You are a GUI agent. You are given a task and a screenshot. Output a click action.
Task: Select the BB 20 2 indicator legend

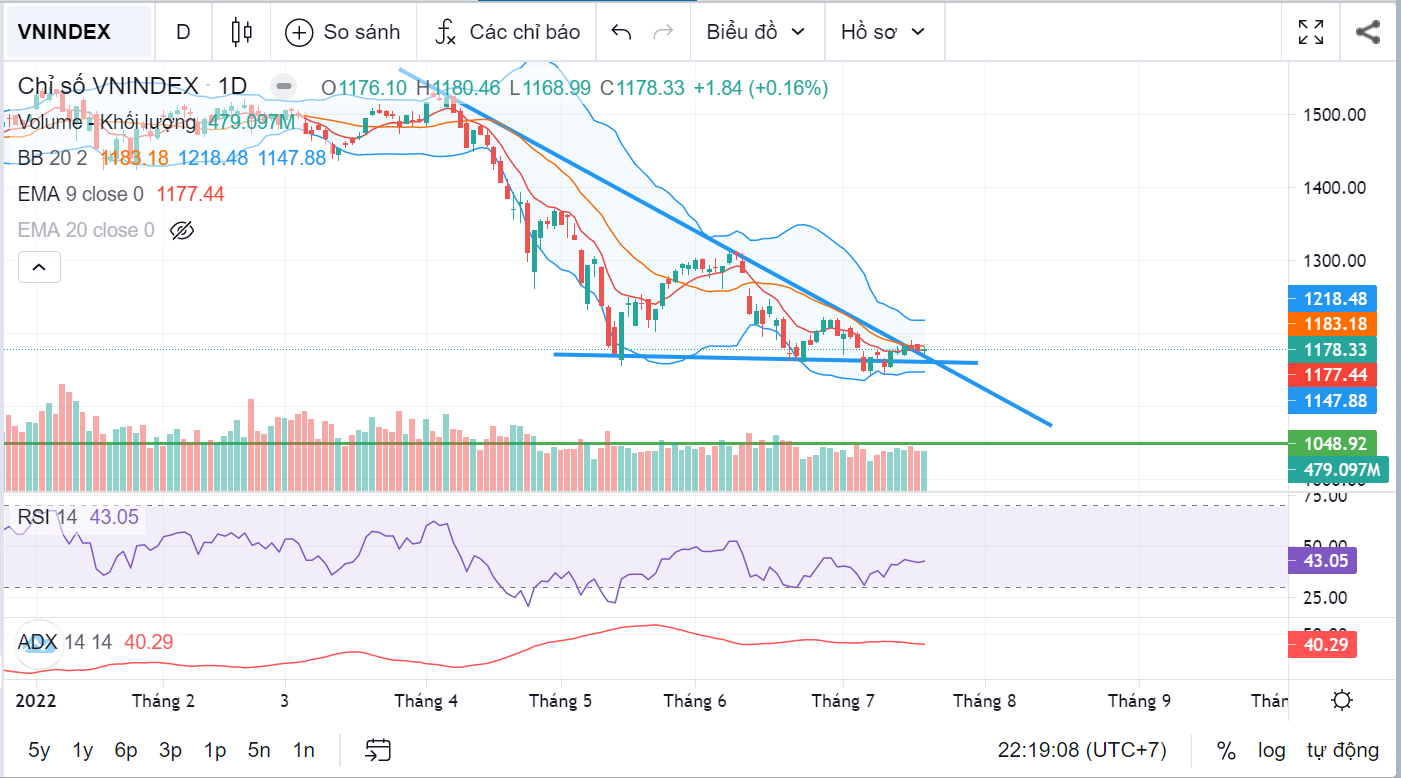[52, 158]
